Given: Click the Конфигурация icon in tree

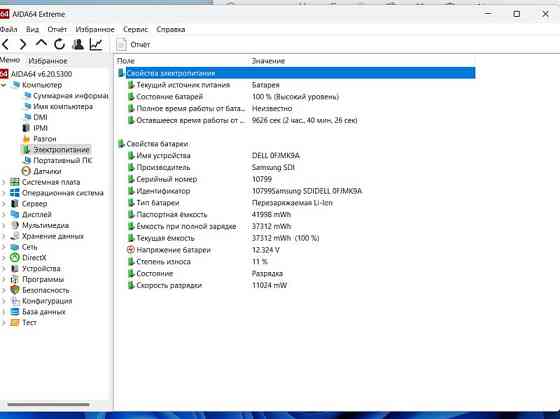Looking at the screenshot, I should (x=15, y=301).
